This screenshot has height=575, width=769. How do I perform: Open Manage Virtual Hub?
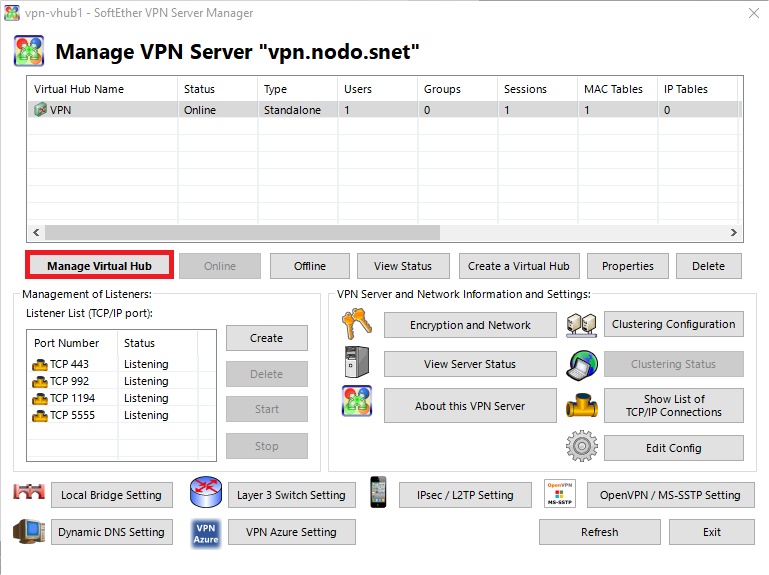point(99,266)
